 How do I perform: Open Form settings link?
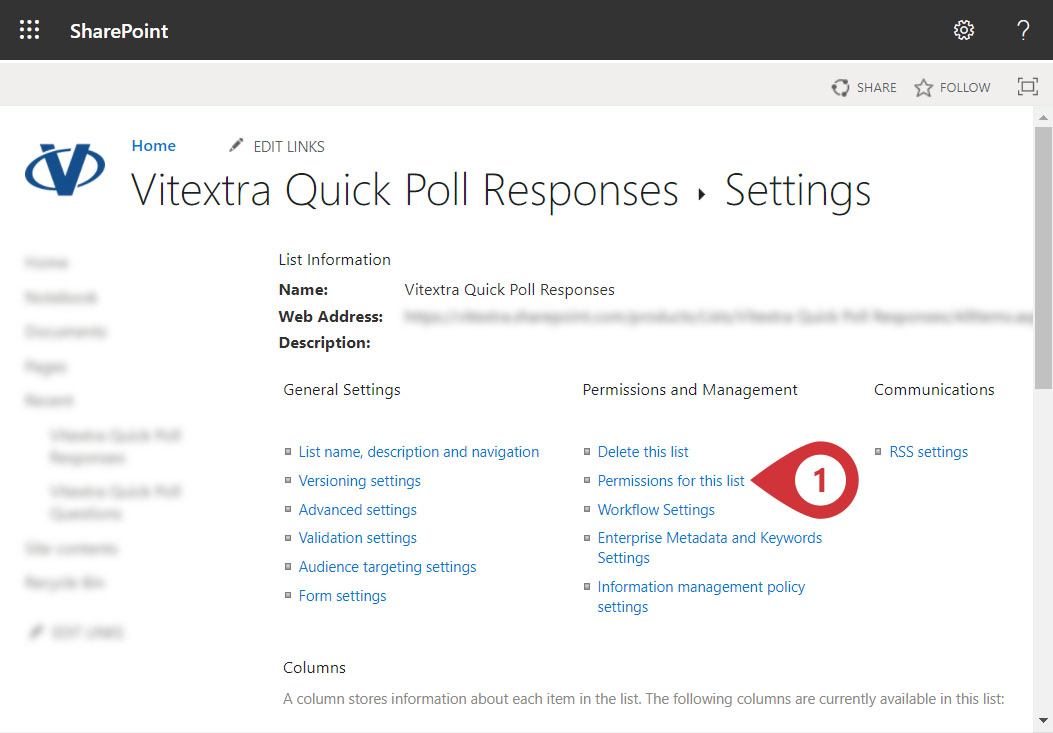tap(342, 596)
